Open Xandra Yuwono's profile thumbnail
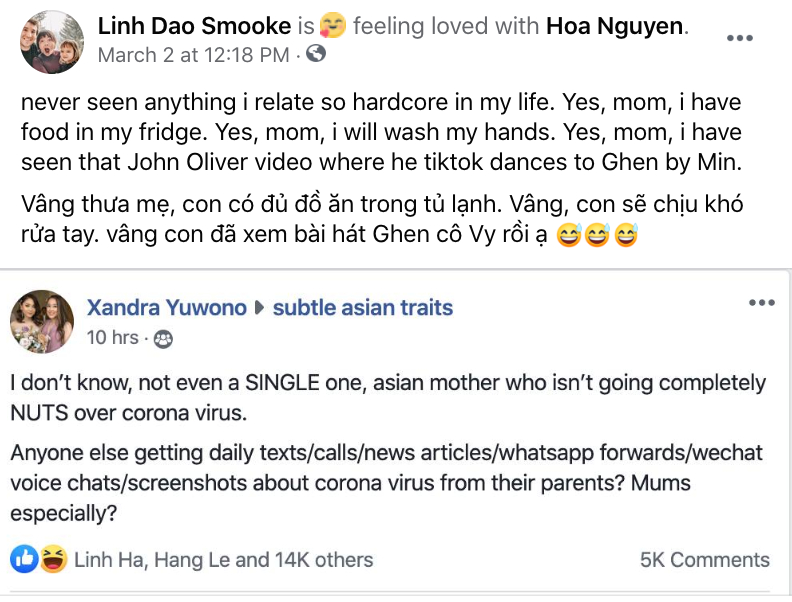Image resolution: width=792 pixels, height=602 pixels. 42,322
